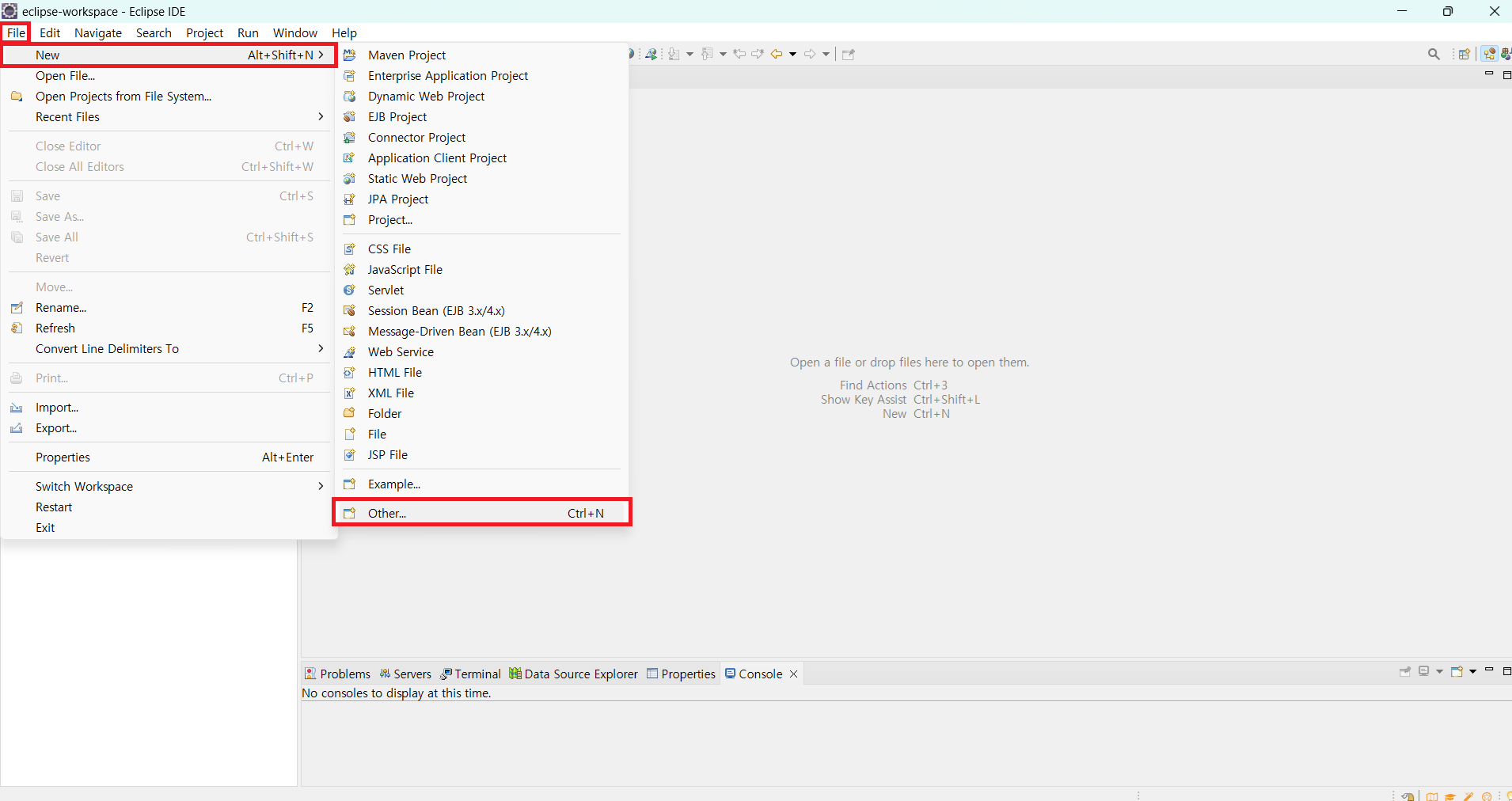Click Exit in File menu
This screenshot has width=1512, height=801.
pos(169,527)
